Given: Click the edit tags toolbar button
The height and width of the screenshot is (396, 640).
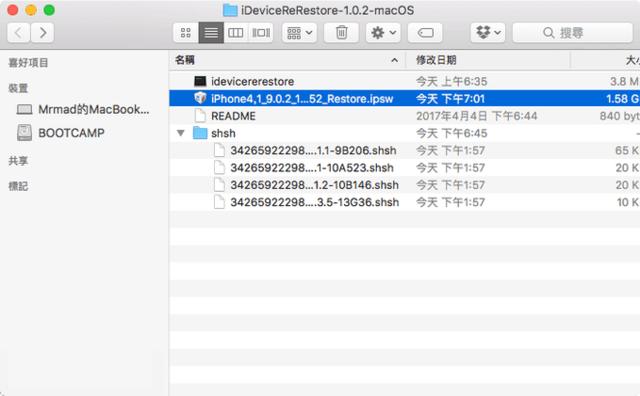Looking at the screenshot, I should click(x=425, y=32).
